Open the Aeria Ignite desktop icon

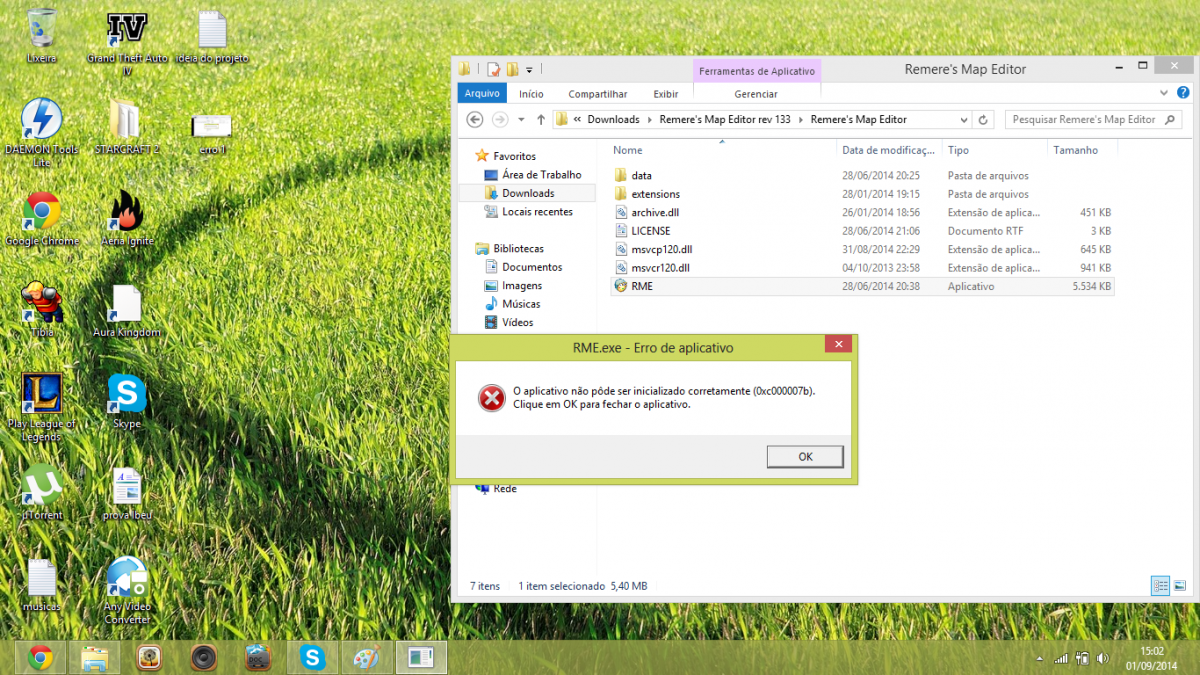tap(127, 211)
